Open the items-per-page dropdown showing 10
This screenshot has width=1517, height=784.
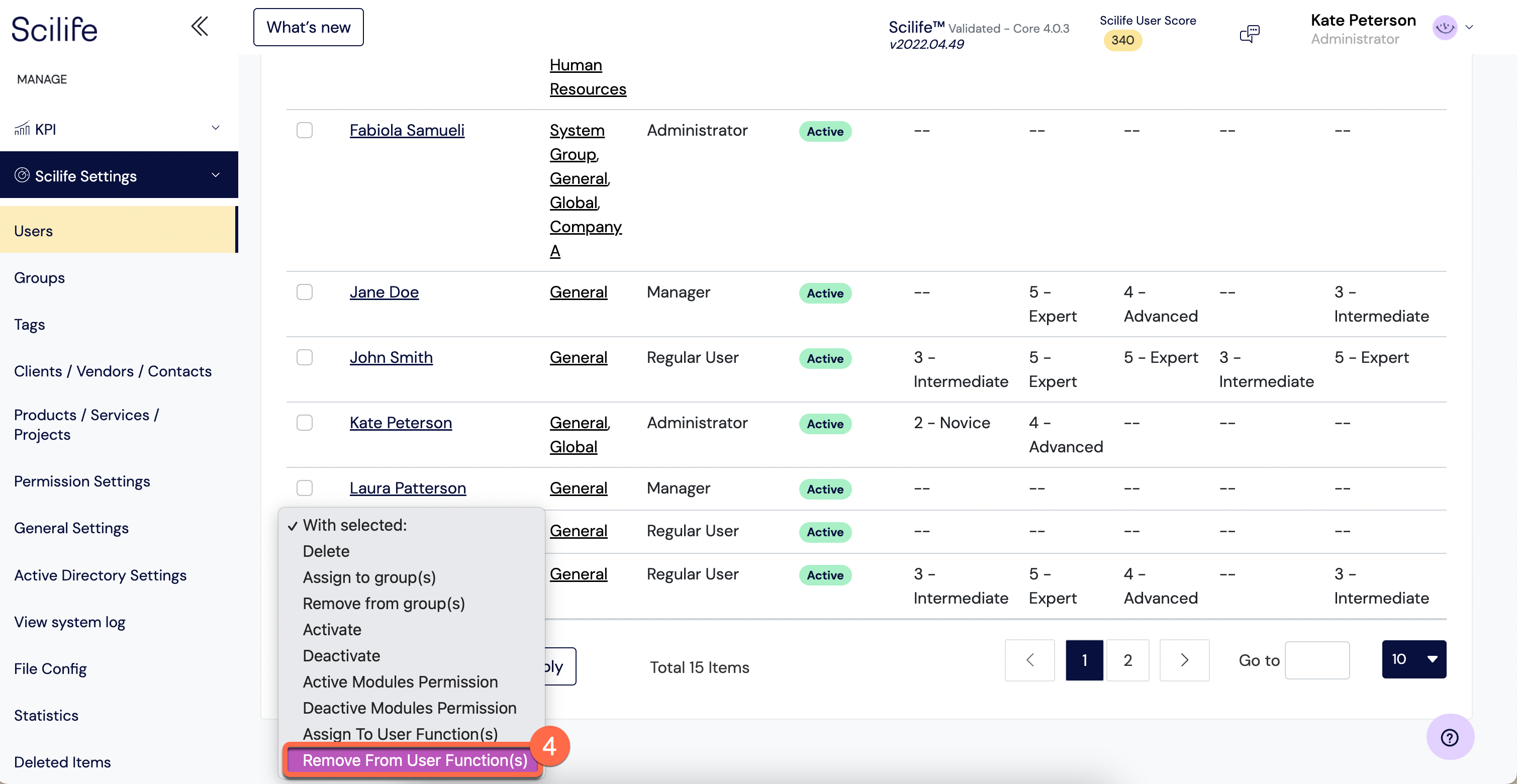1414,659
